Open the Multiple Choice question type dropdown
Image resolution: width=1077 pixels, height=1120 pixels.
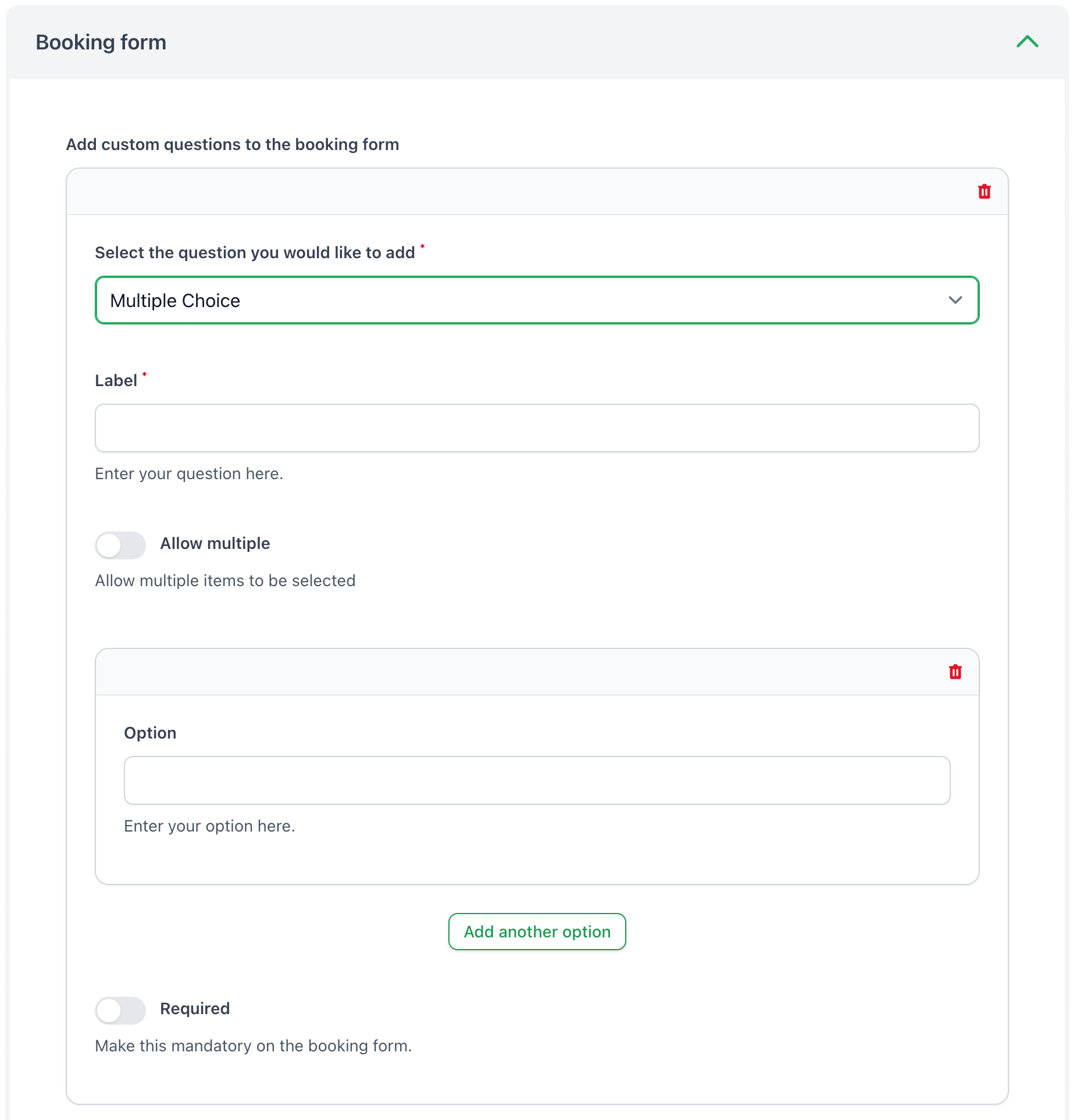click(x=523, y=300)
